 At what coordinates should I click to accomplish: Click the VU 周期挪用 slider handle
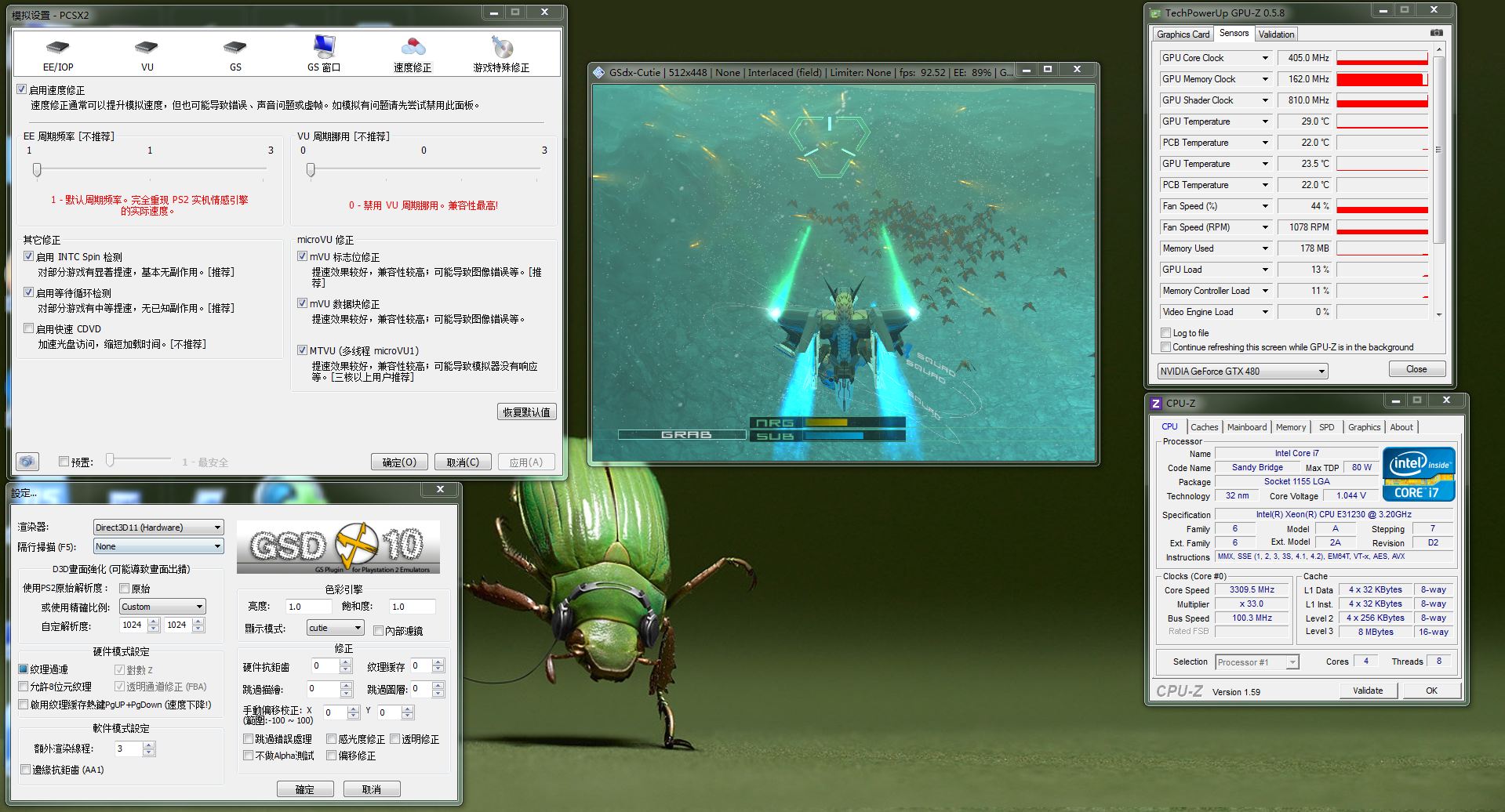coord(311,169)
